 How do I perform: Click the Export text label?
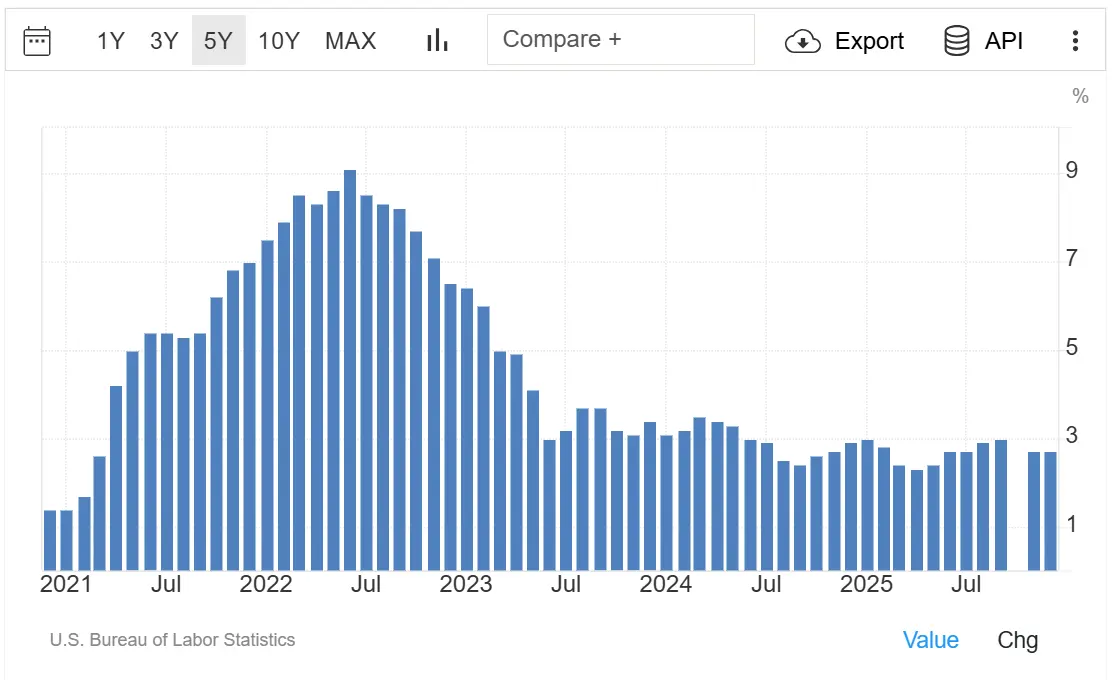point(869,41)
